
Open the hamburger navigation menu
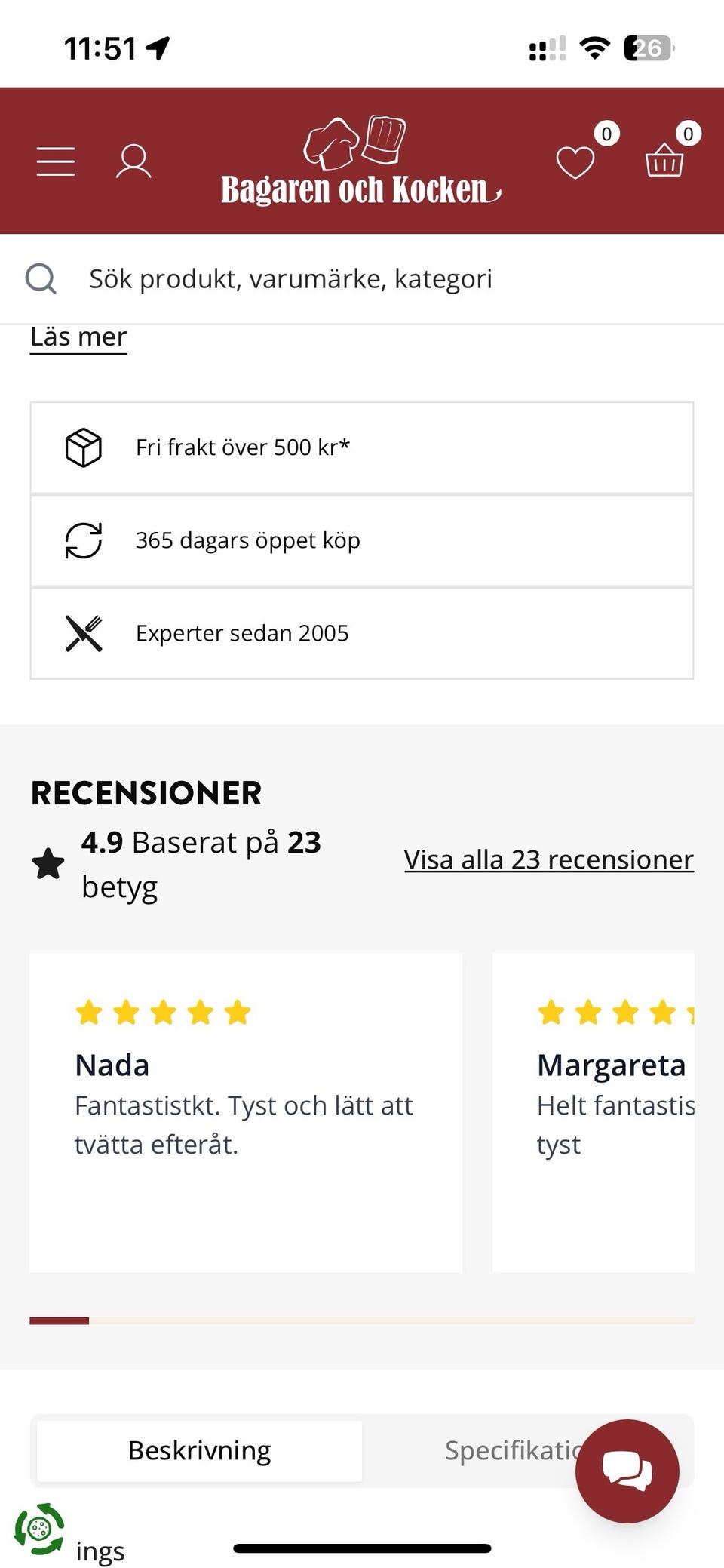point(56,161)
